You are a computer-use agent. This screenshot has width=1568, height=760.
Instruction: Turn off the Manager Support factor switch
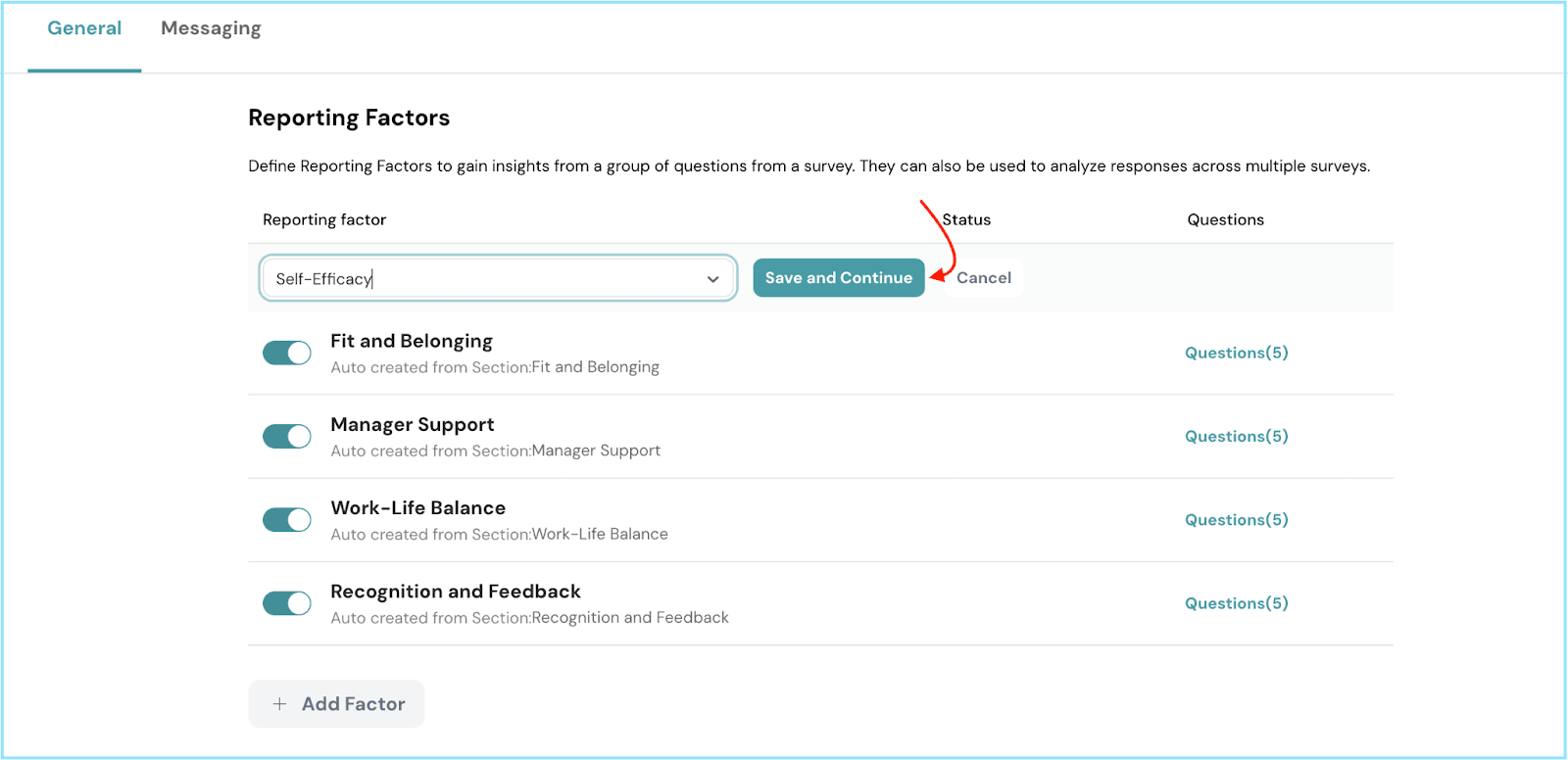tap(287, 437)
